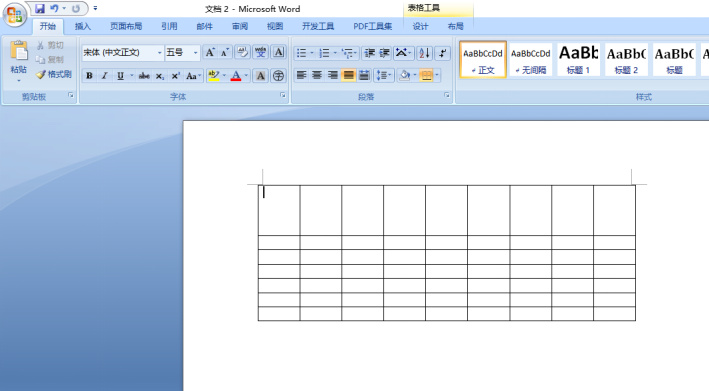
Task: Copy the selection with 复制
Action: [x=50, y=60]
